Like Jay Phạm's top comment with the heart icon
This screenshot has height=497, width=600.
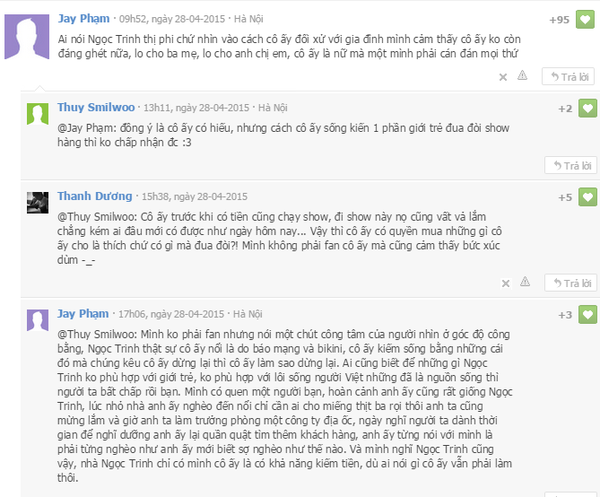pyautogui.click(x=585, y=20)
